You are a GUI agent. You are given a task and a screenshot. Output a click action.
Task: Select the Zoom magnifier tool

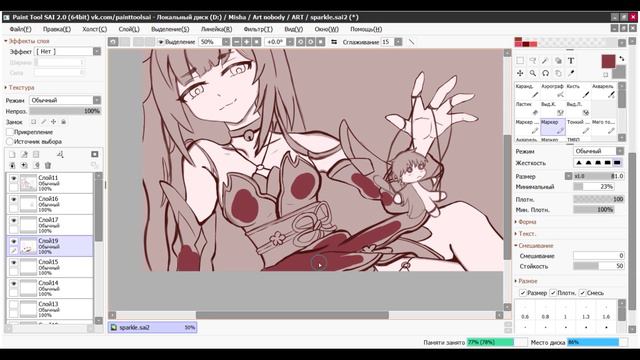tap(533, 73)
